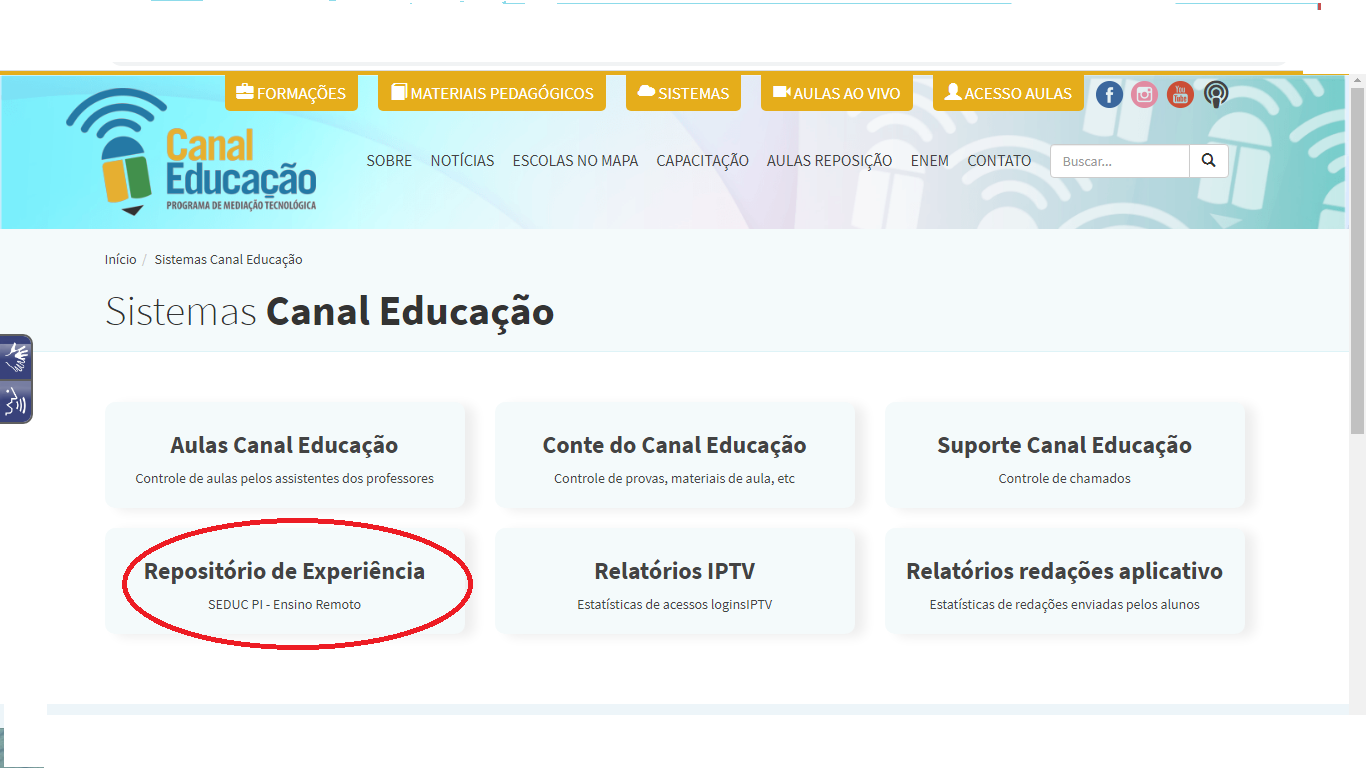
Task: Click the Canal Educação logo
Action: pyautogui.click(x=192, y=153)
